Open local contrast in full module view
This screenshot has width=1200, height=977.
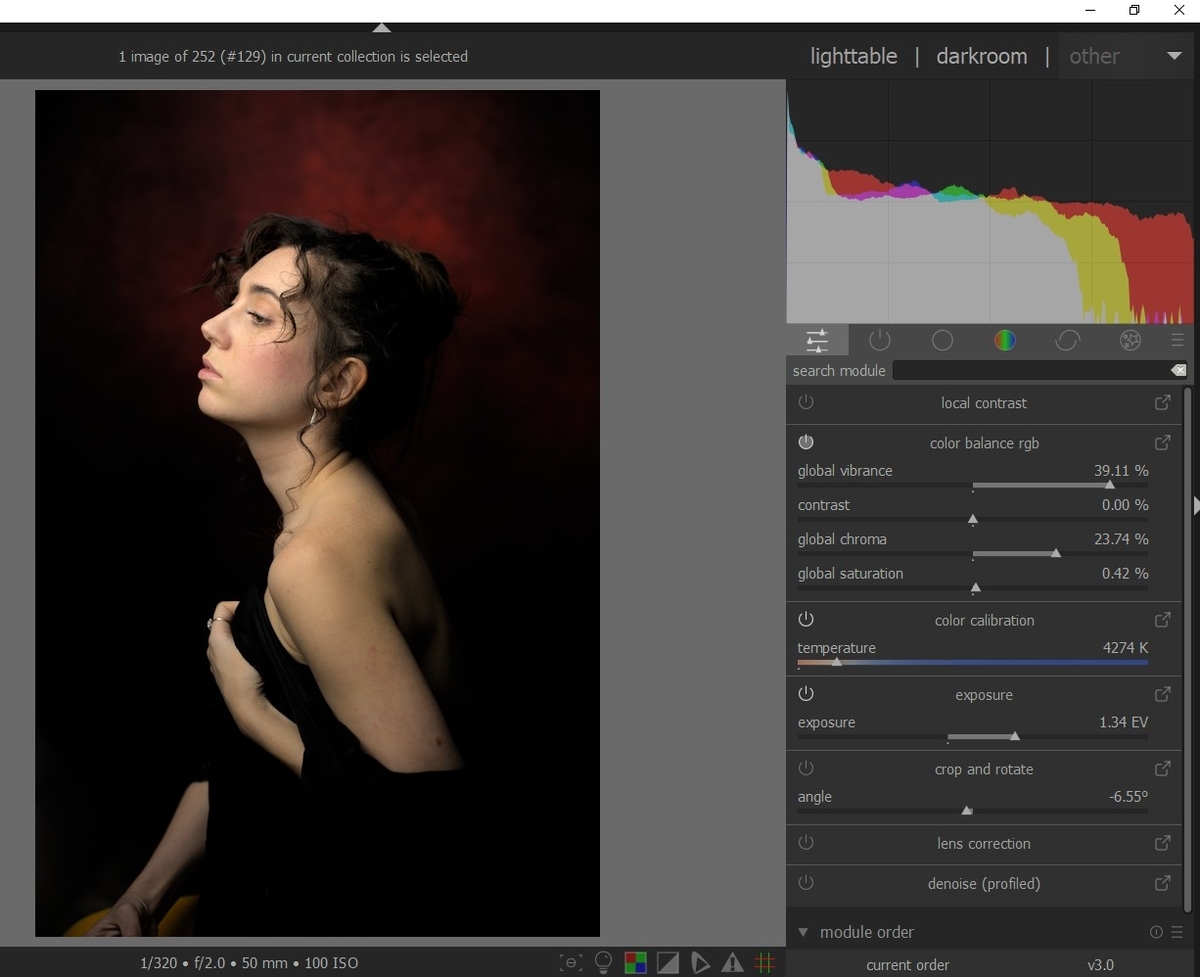[1162, 402]
